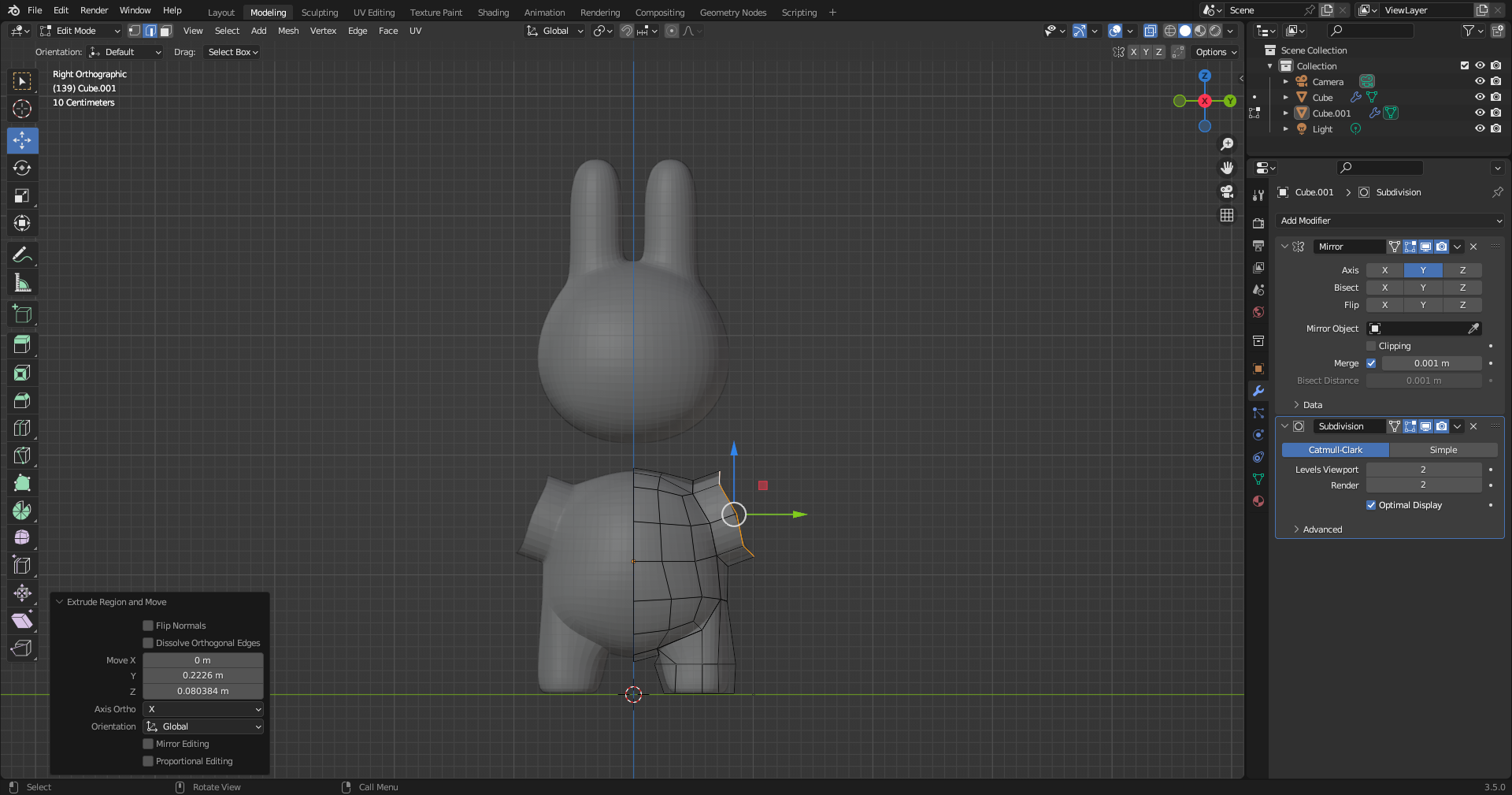Open the Modifiers wrench properties tab
The height and width of the screenshot is (795, 1512).
[x=1258, y=391]
